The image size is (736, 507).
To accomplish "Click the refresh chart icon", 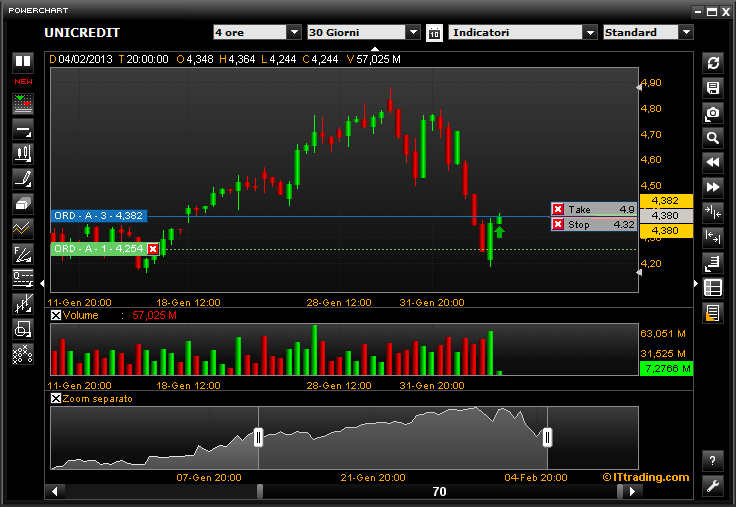I will click(712, 62).
